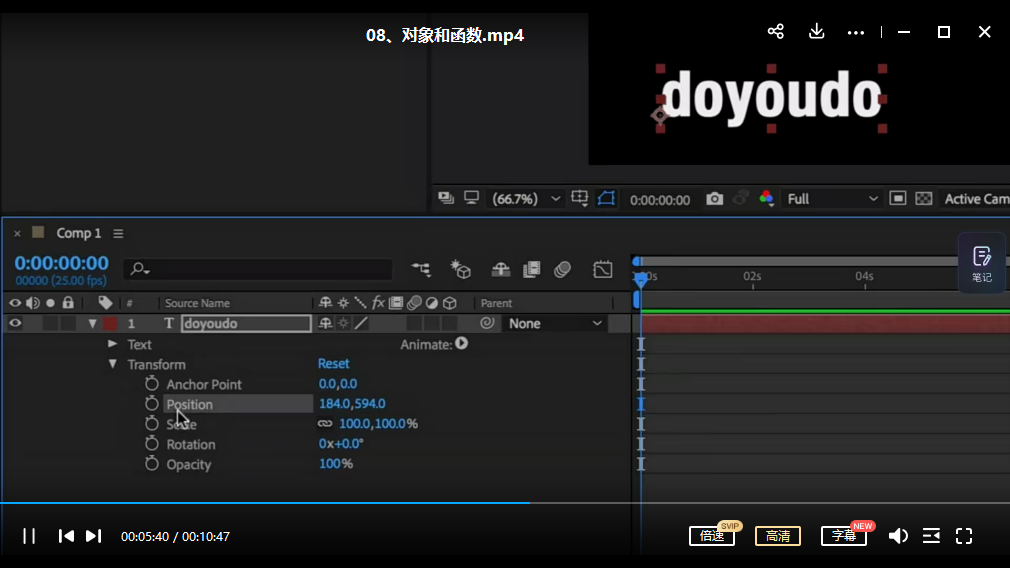Open the Parent None dropdown

pos(555,323)
